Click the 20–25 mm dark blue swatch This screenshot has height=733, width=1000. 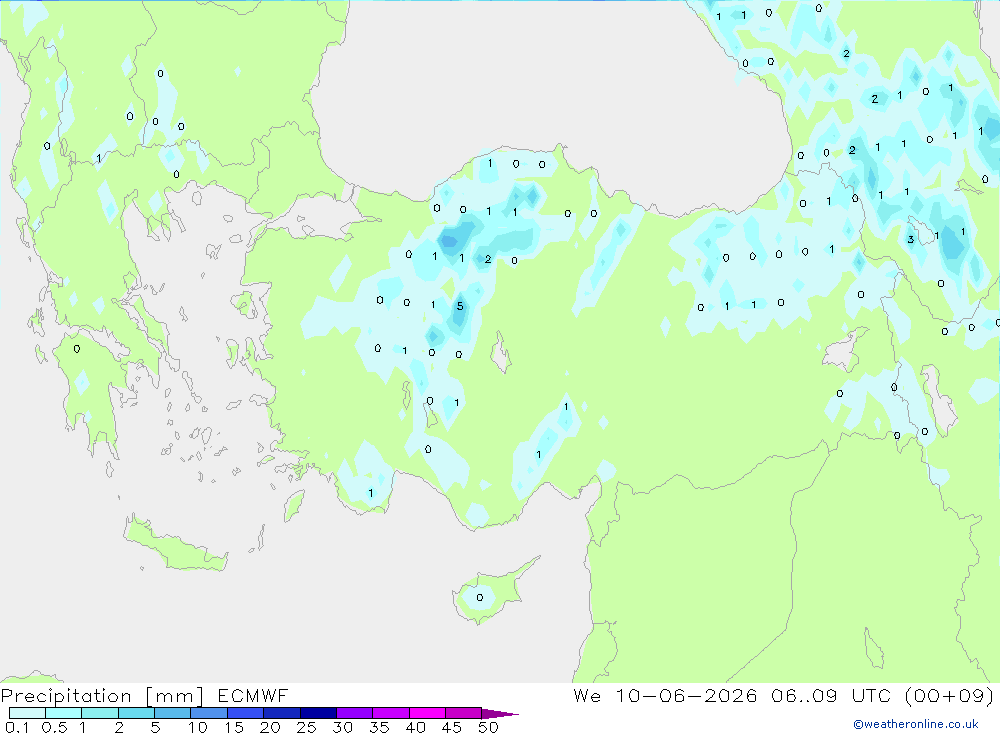[x=282, y=713]
